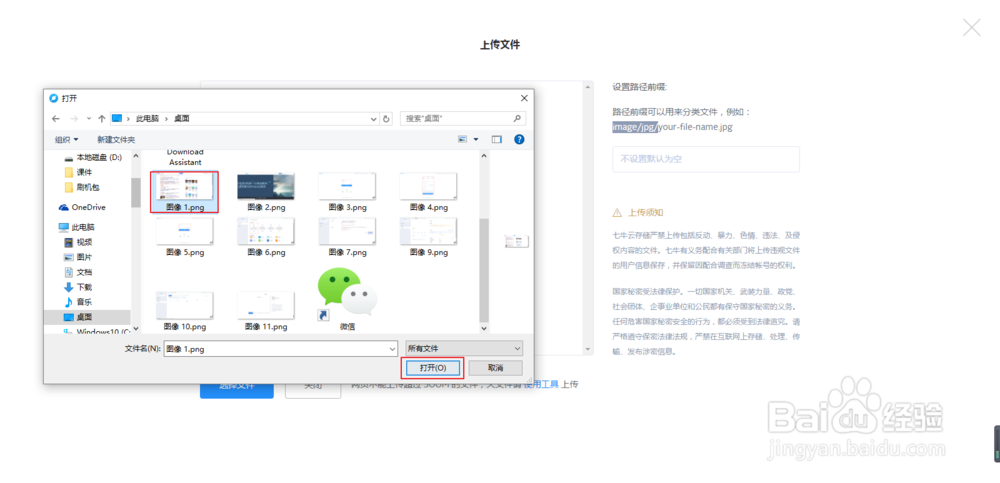Click the 打开(O) button
Image resolution: width=1000 pixels, height=483 pixels.
pyautogui.click(x=432, y=368)
